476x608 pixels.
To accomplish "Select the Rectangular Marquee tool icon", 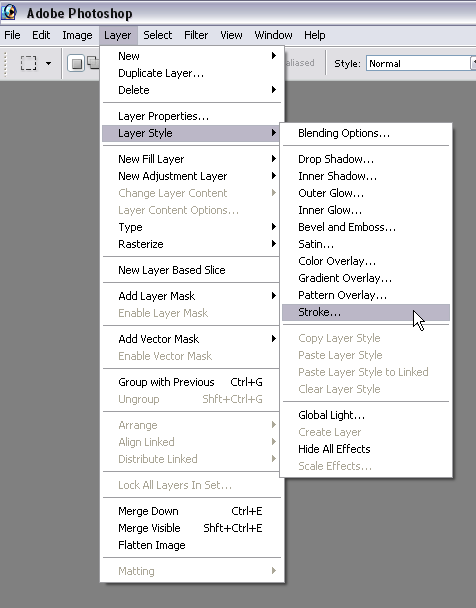I will [x=29, y=63].
